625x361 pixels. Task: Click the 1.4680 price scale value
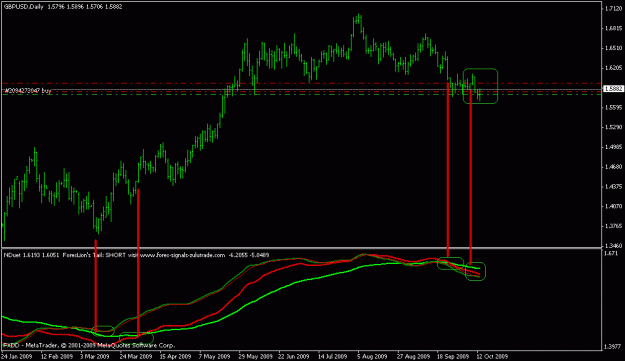[x=613, y=167]
